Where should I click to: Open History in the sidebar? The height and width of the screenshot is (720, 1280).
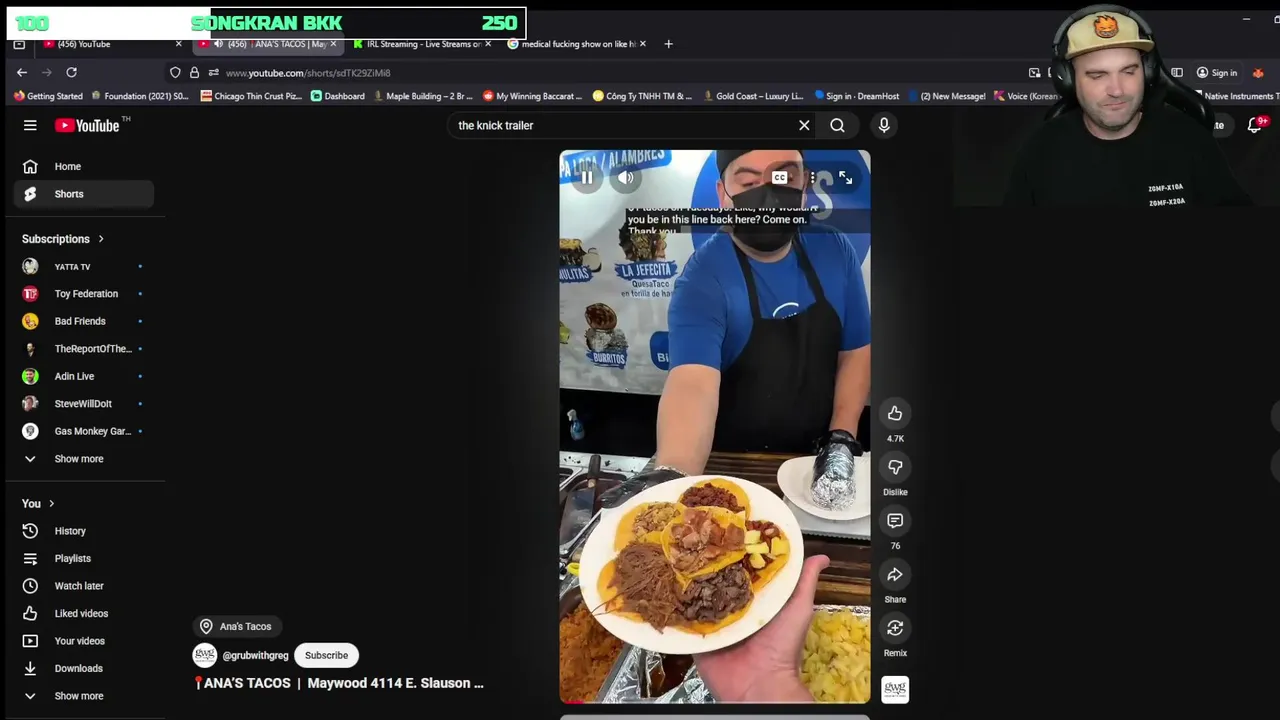point(84,531)
